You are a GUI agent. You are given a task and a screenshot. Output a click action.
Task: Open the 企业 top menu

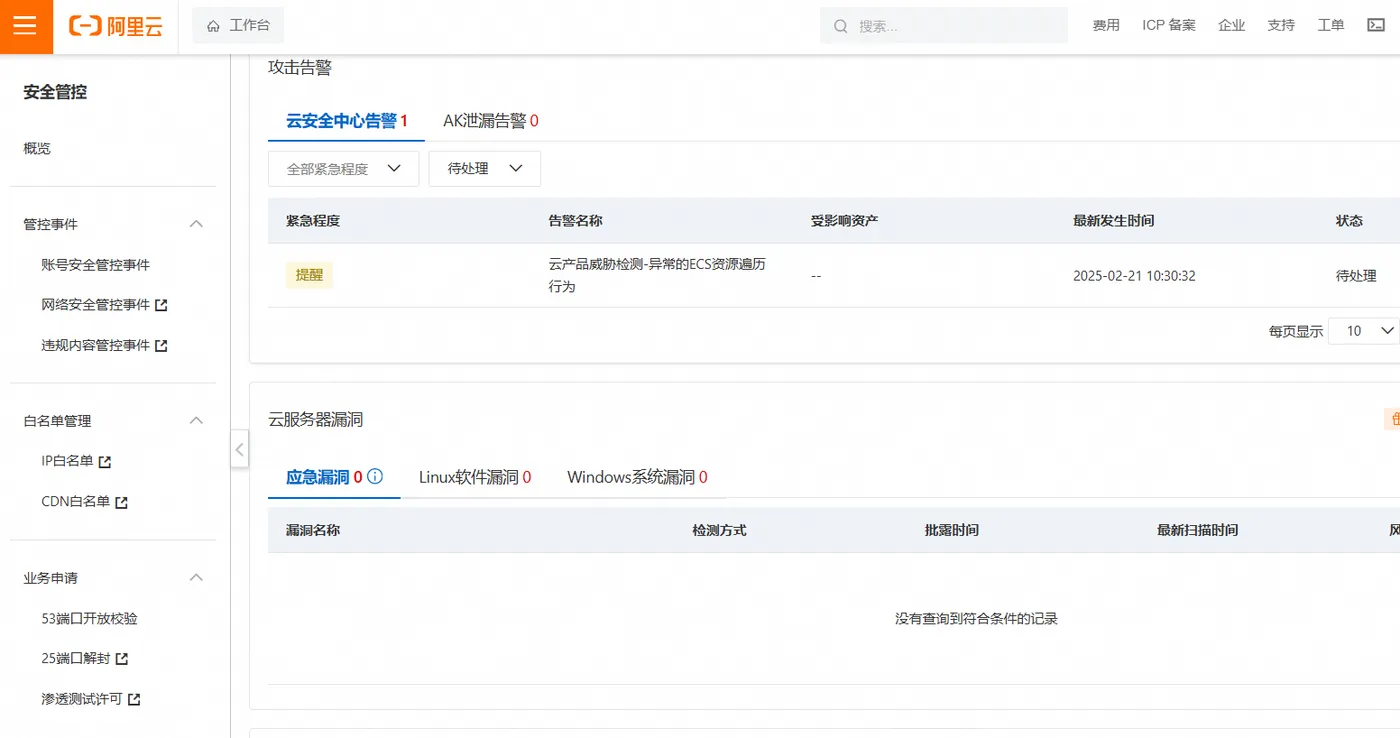[1232, 26]
